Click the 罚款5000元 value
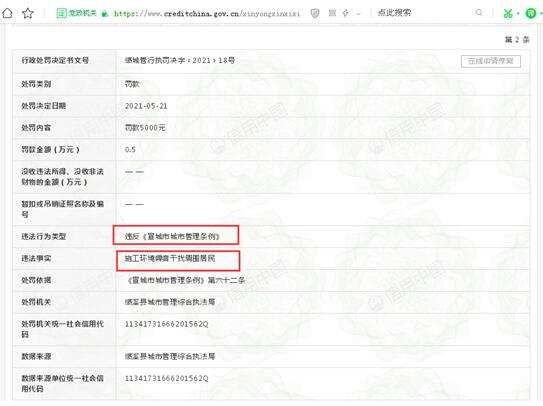Image resolution: width=543 pixels, height=406 pixels. [145, 127]
